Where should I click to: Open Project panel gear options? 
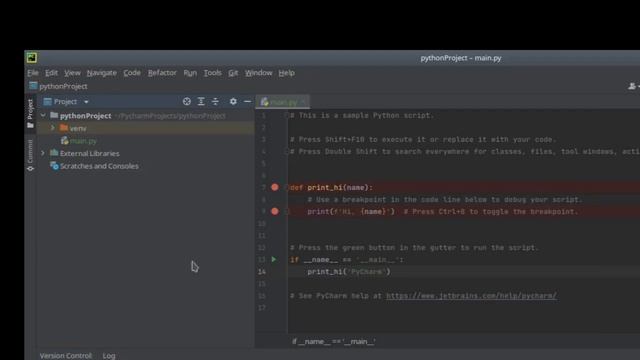(x=233, y=102)
